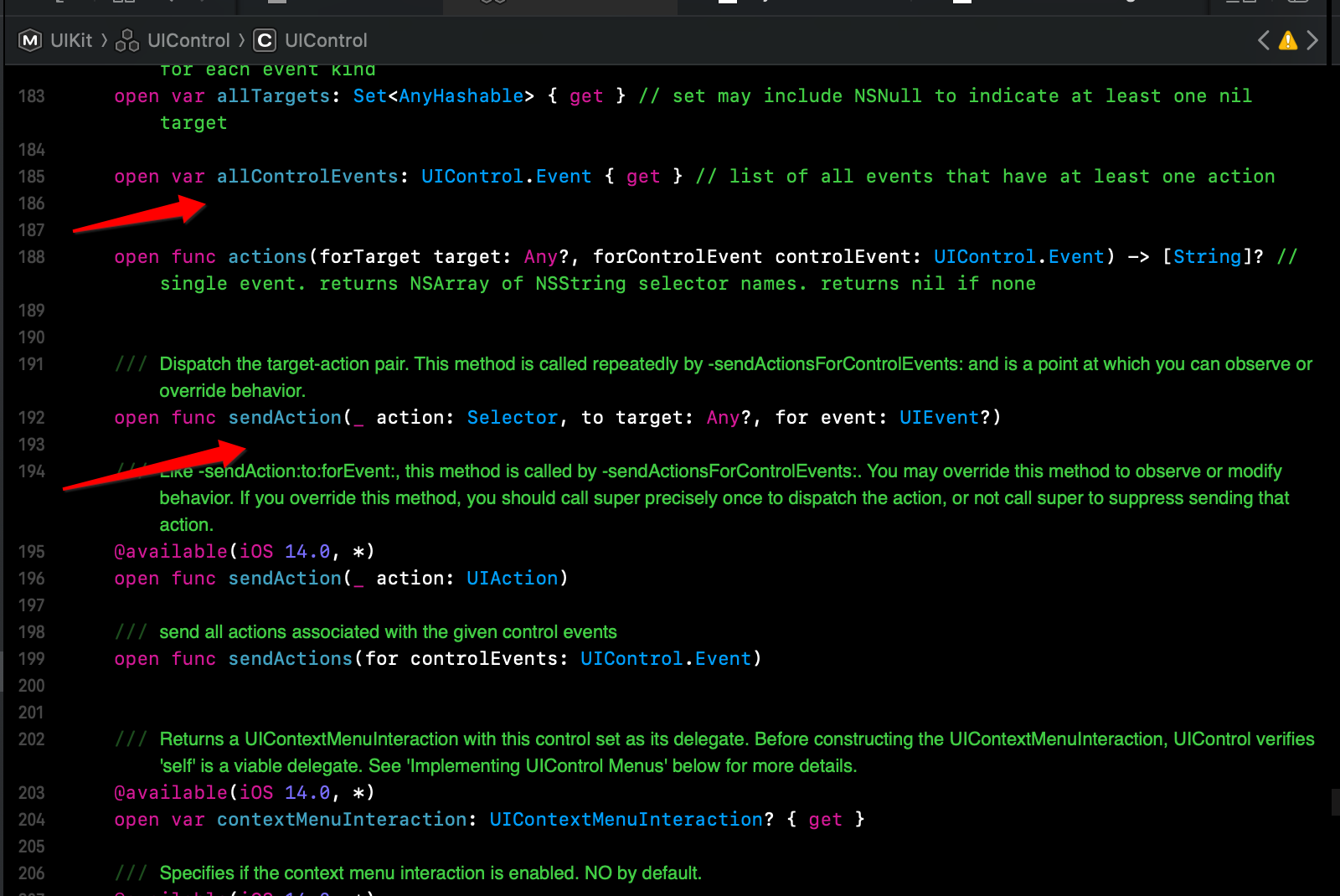1340x896 pixels.
Task: Click the UIControl group icon in jump bar
Action: pyautogui.click(x=127, y=40)
